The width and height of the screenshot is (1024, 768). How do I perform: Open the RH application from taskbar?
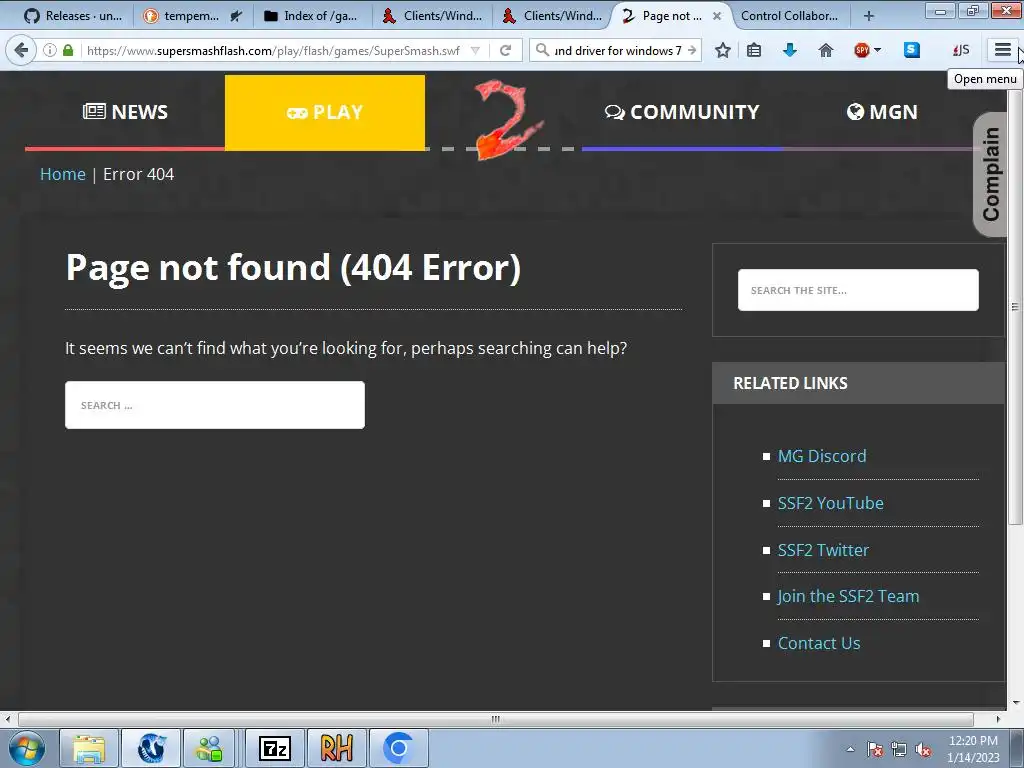click(337, 748)
